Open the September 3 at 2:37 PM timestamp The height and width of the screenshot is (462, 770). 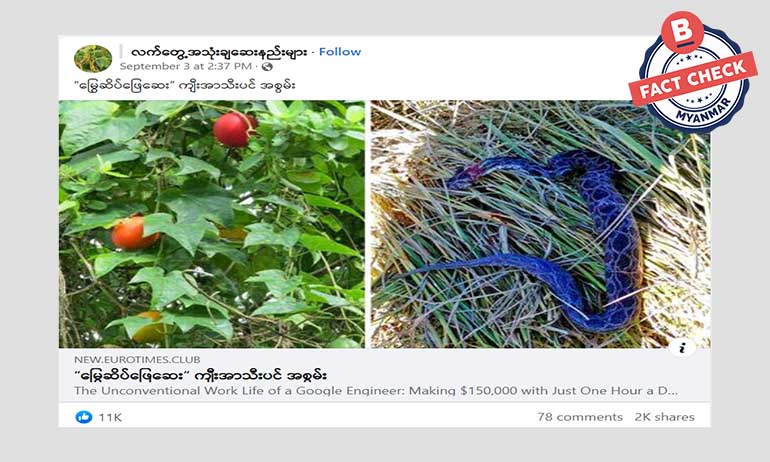[186, 66]
